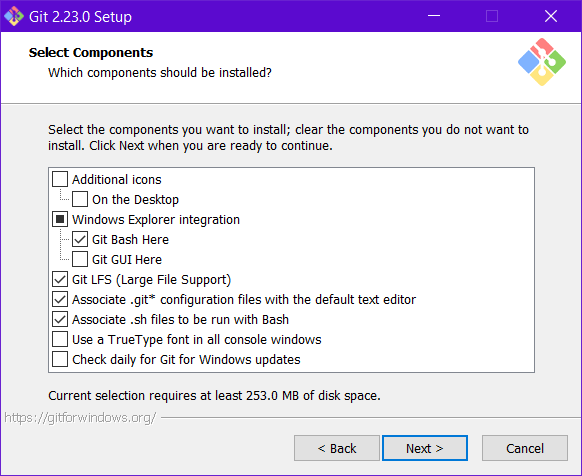
Task: Toggle Windows Explorer integration checkbox
Action: (60, 219)
